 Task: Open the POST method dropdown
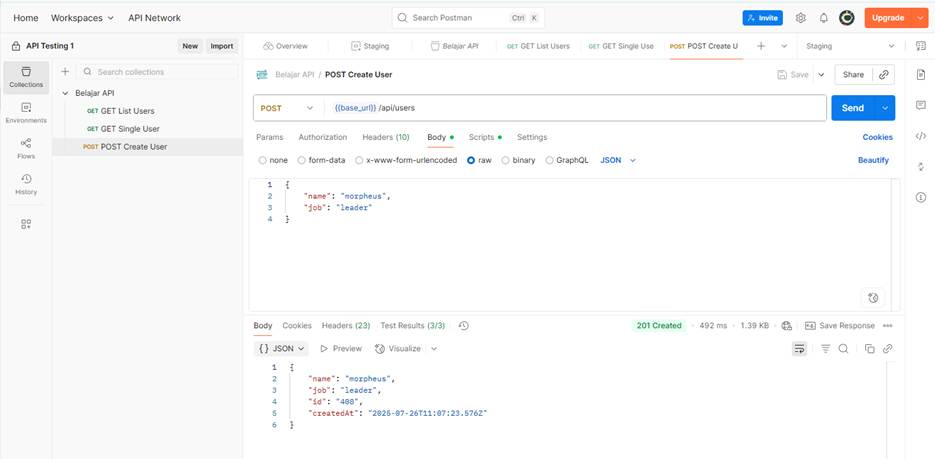[287, 108]
